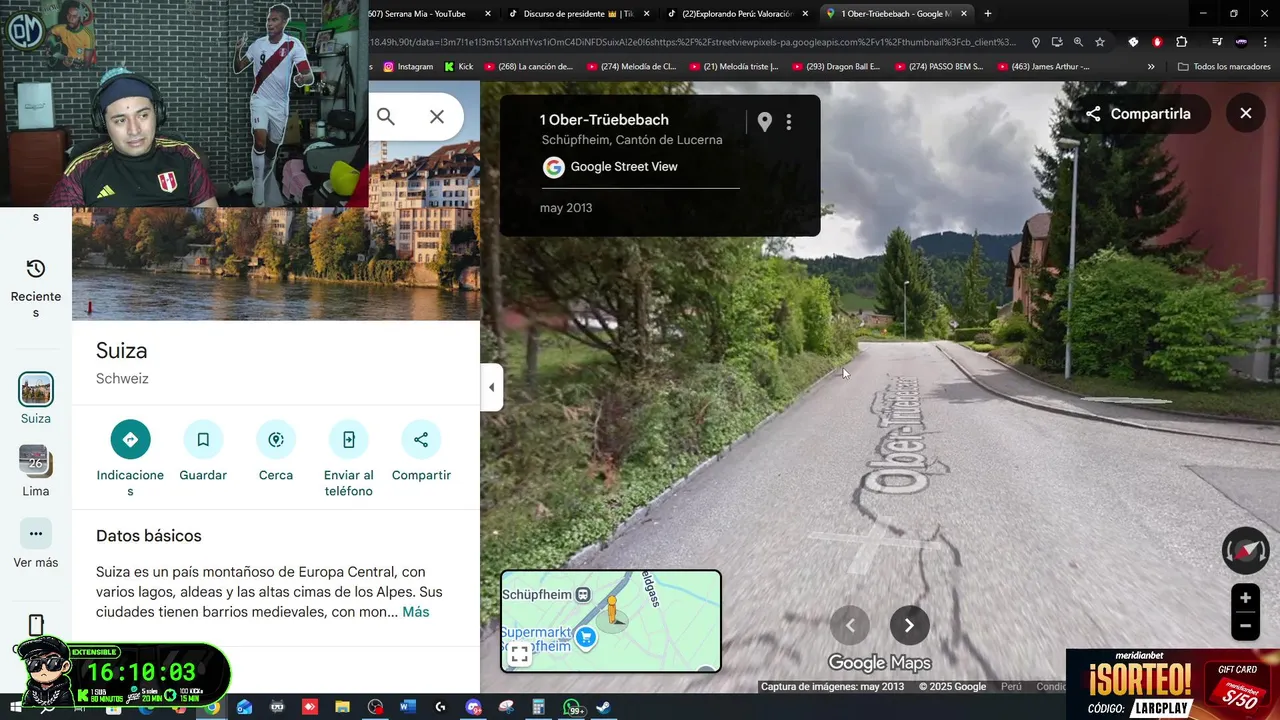Click the Compartir button for Suiza
Viewport: 1280px width, 720px height.
click(421, 451)
